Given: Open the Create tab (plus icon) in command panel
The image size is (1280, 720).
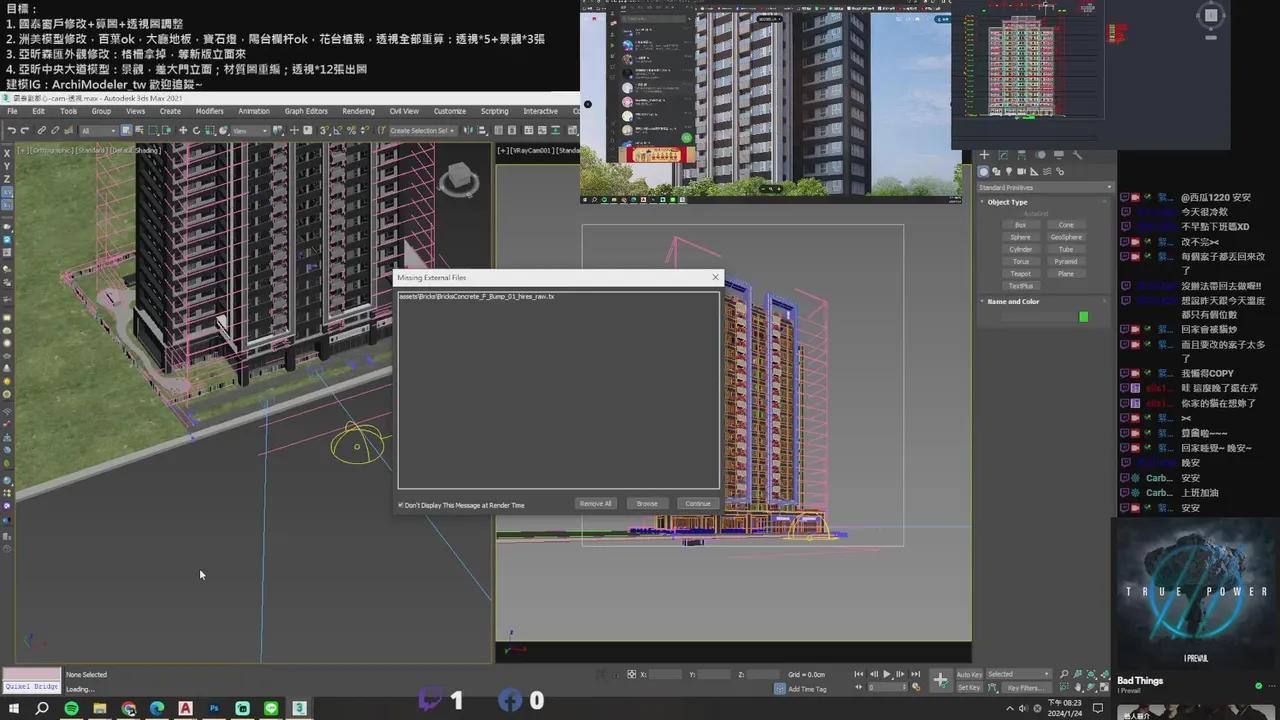Looking at the screenshot, I should tap(985, 155).
